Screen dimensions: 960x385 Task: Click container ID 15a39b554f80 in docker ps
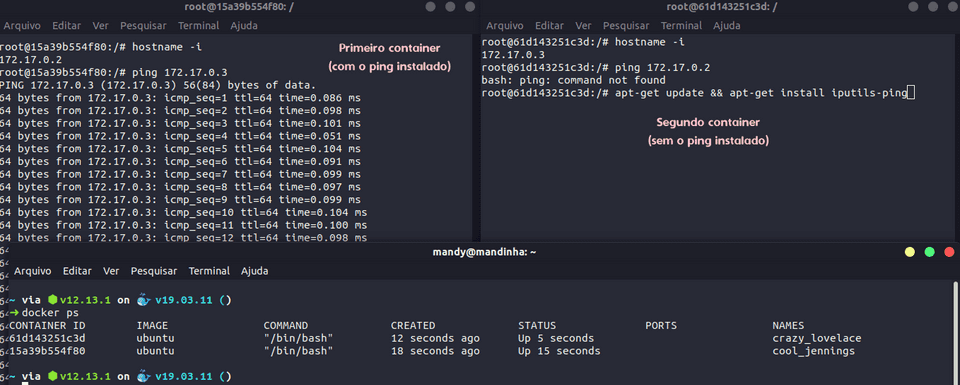point(47,351)
